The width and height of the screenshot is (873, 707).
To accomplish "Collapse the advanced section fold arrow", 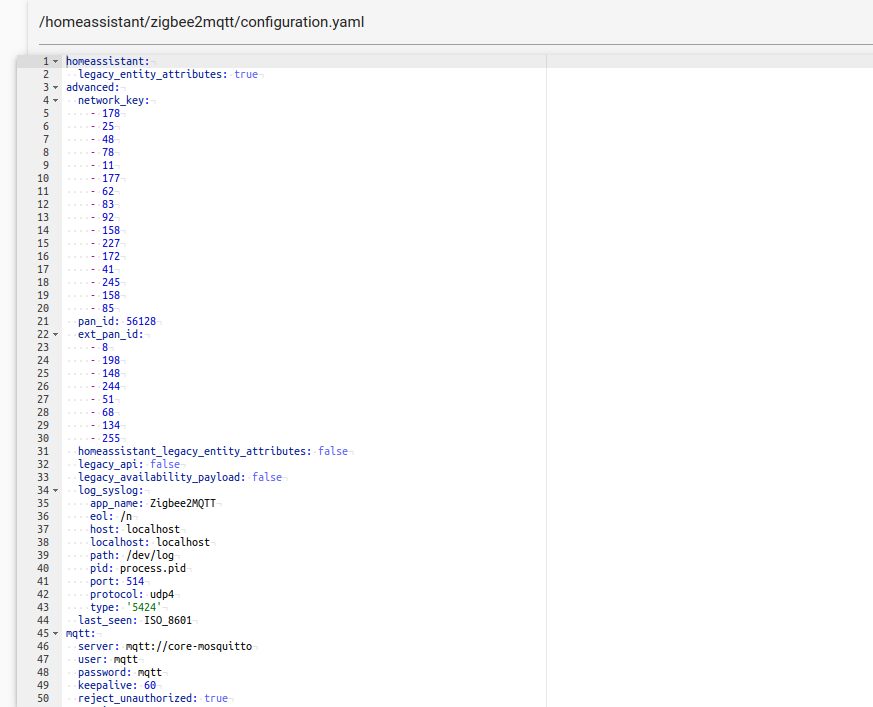I will (55, 87).
